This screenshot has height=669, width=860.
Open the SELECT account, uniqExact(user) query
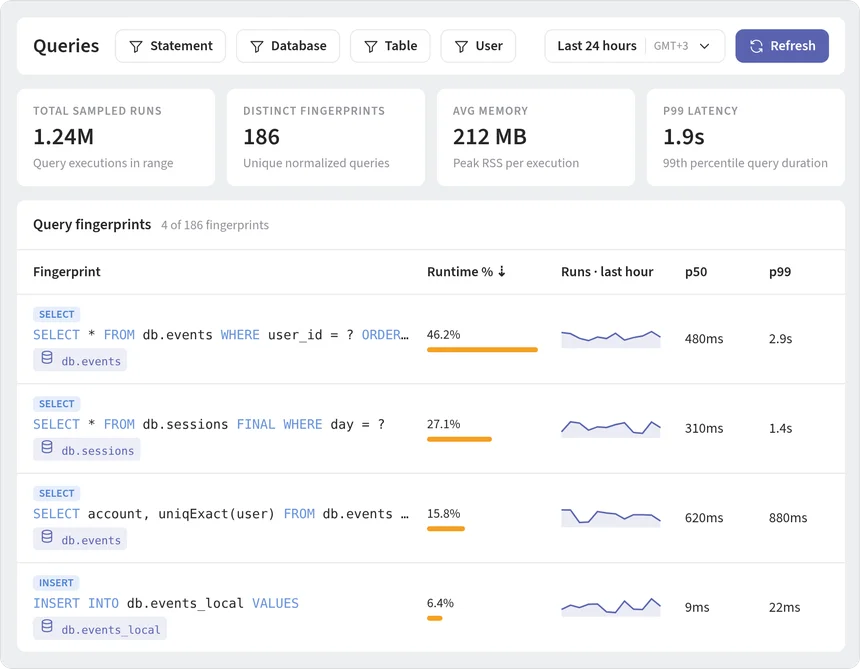point(221,514)
